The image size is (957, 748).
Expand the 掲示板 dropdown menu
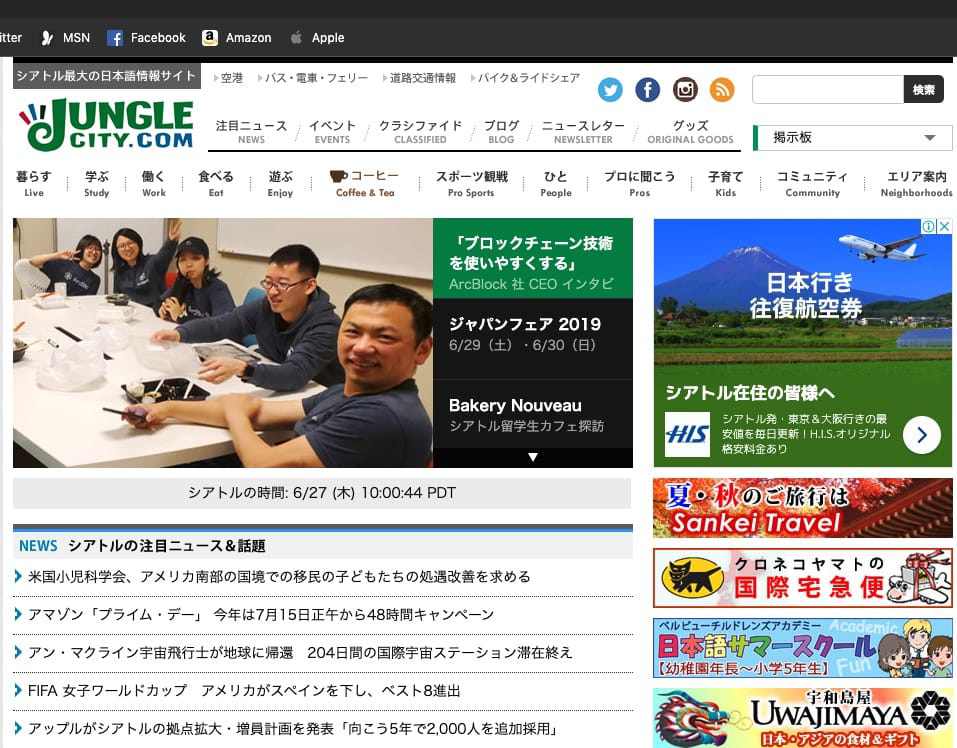[929, 138]
